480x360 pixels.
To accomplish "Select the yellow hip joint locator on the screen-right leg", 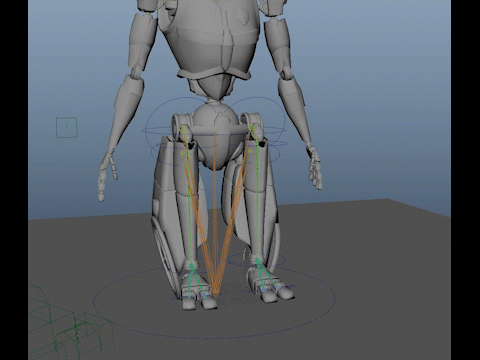I will pyautogui.click(x=251, y=128).
